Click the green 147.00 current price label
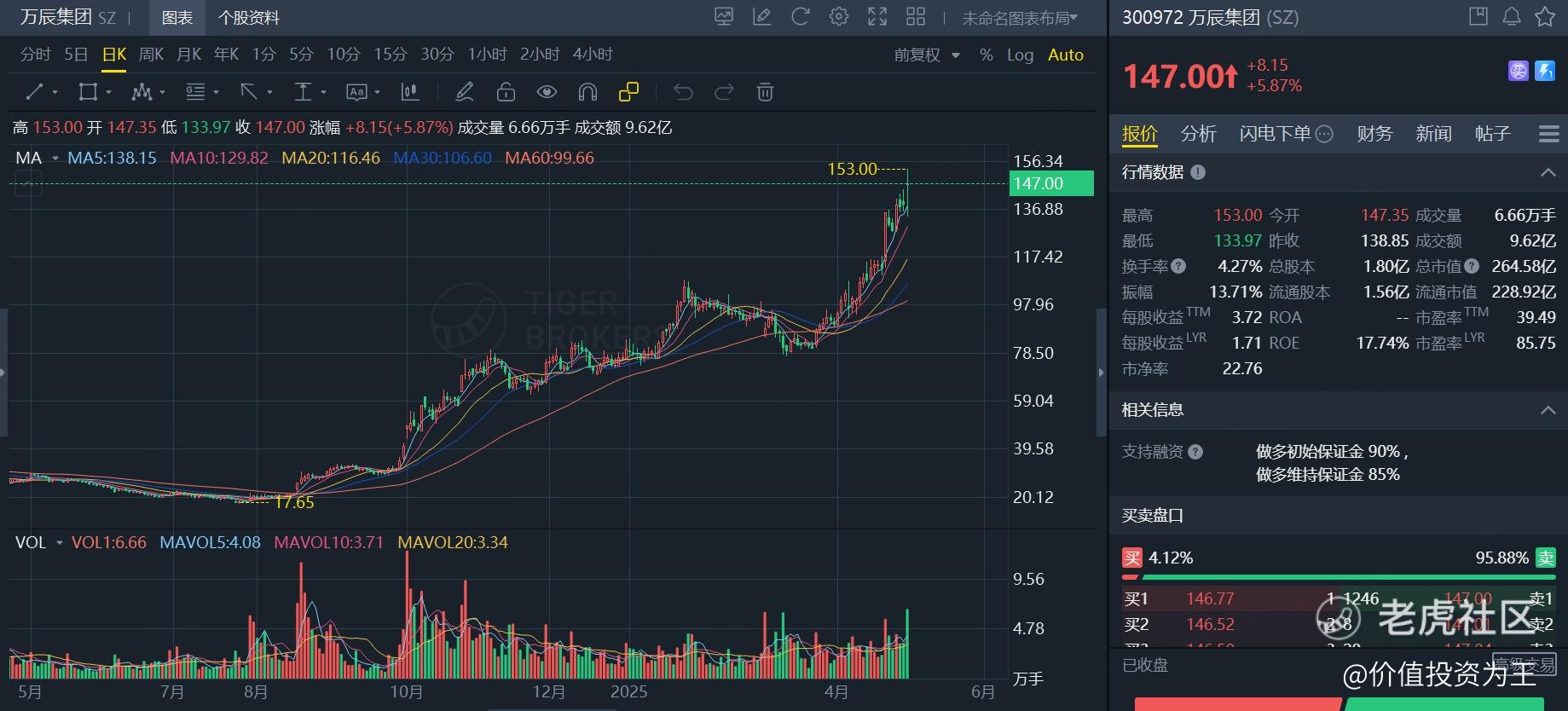 coord(1051,183)
